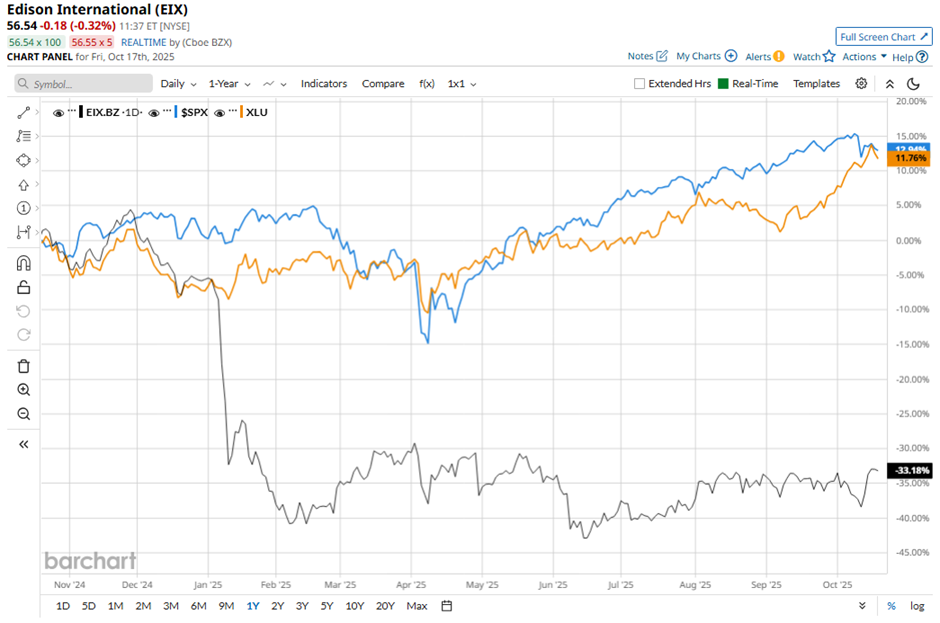This screenshot has width=940, height=623.
Task: Open XLU series options ellipsis
Action: pos(233,111)
